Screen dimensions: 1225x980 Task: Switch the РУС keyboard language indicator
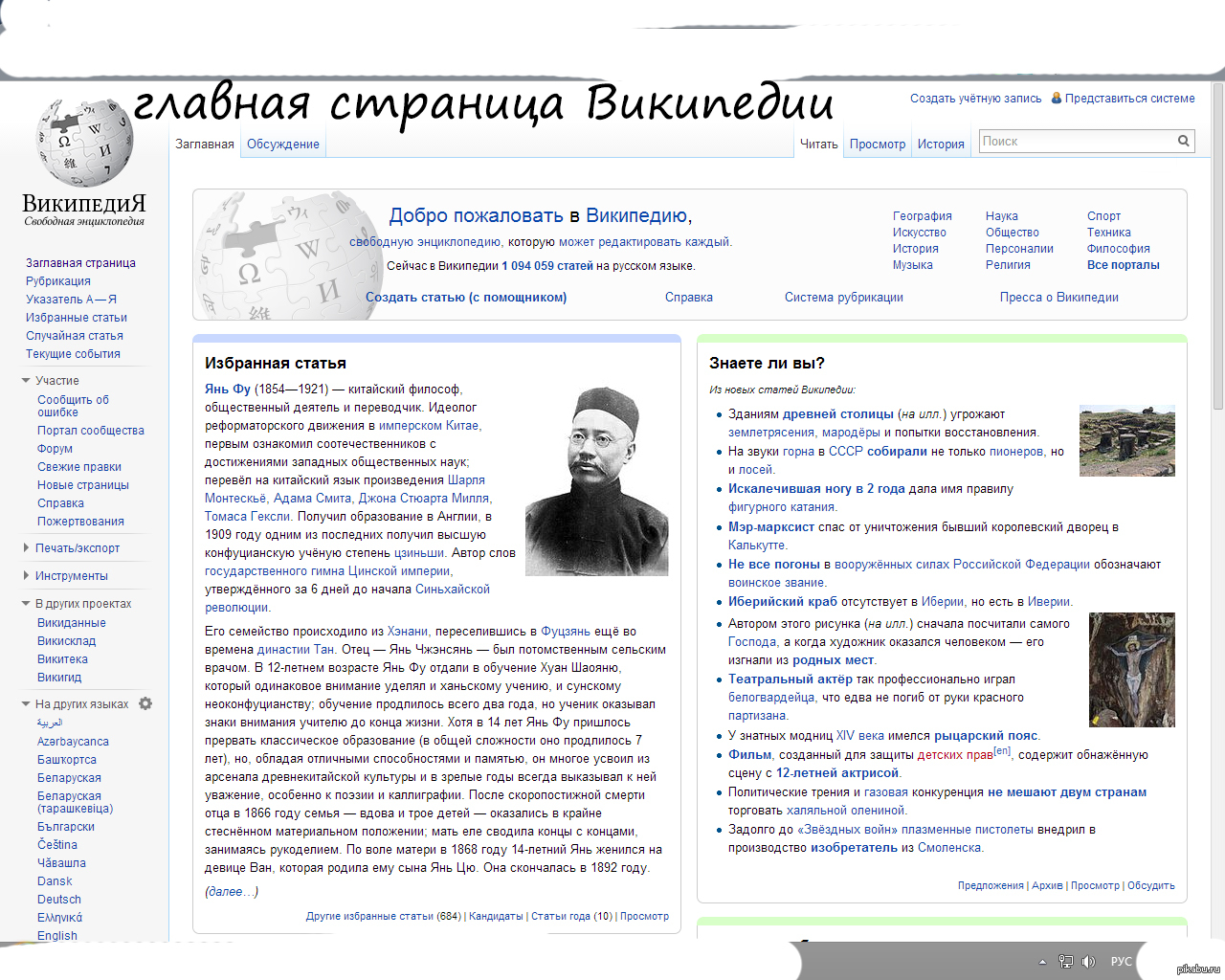coord(1121,962)
